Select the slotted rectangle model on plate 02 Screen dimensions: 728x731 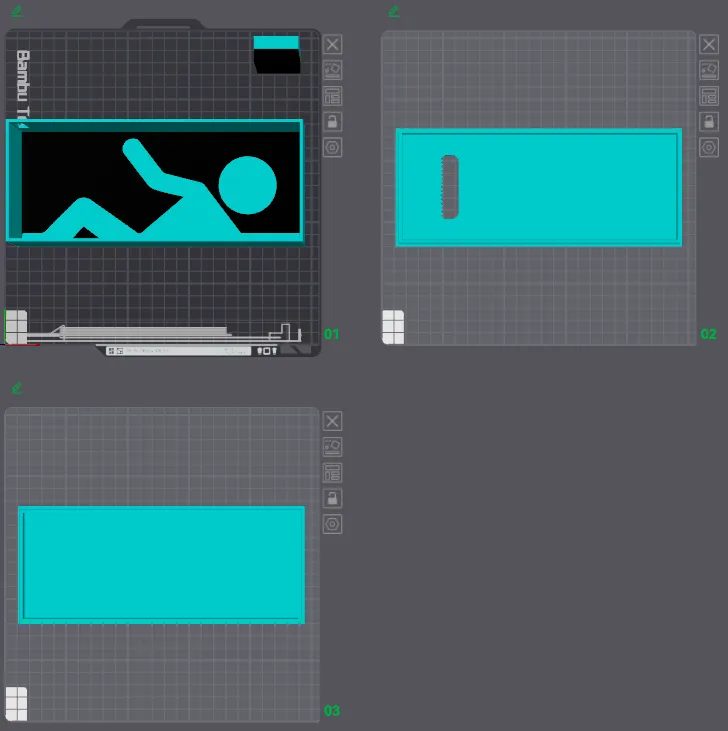coord(539,187)
